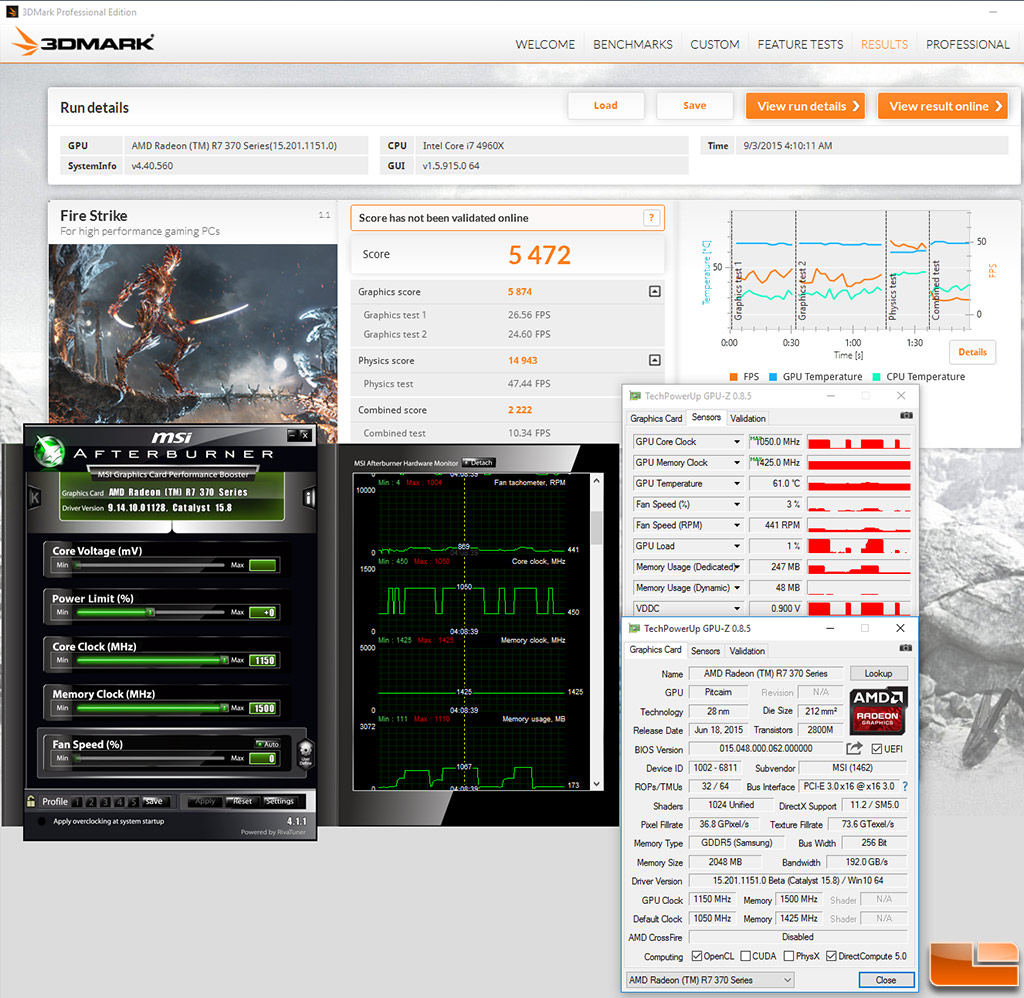Screen dimensions: 1024x998
Task: Click the Kombustor K icon in Afterburner
Action: point(35,498)
